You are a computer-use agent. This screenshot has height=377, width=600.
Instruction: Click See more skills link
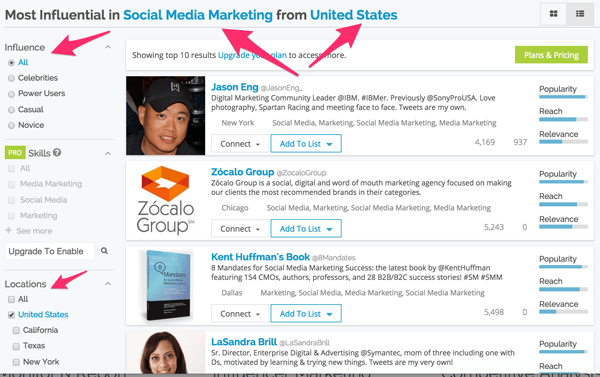click(34, 231)
